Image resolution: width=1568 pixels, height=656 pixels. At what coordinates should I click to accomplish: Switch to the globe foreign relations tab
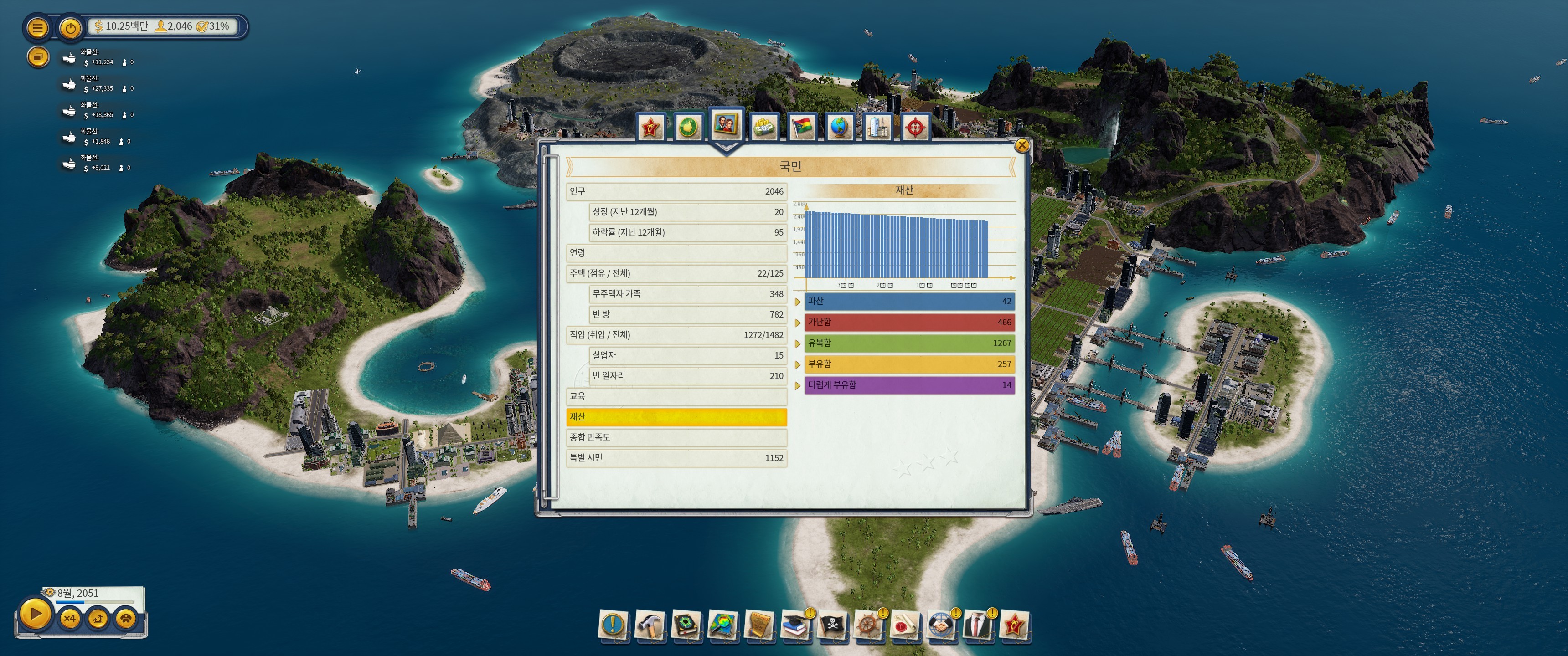point(840,127)
